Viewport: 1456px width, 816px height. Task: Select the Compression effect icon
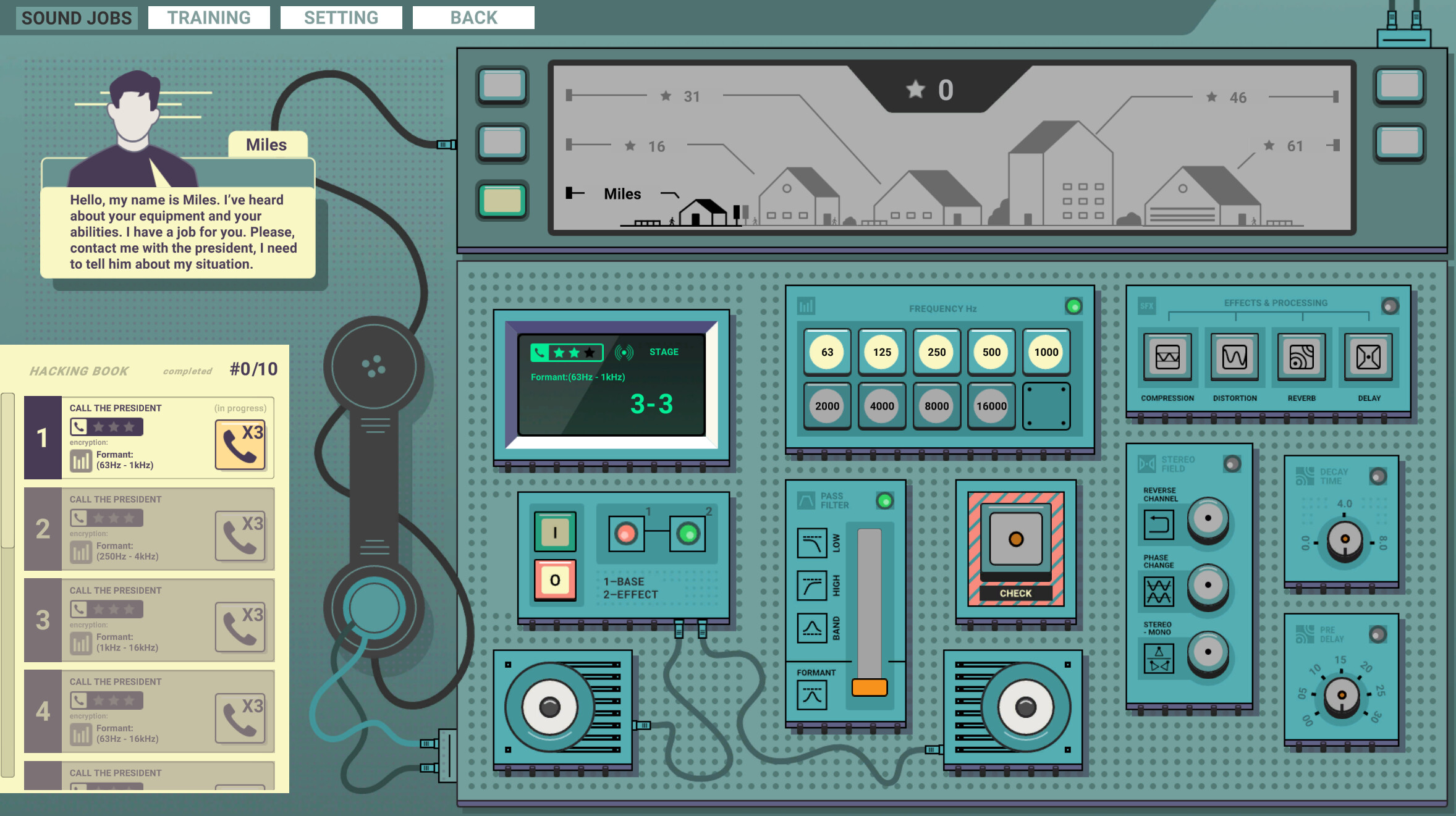pyautogui.click(x=1167, y=356)
